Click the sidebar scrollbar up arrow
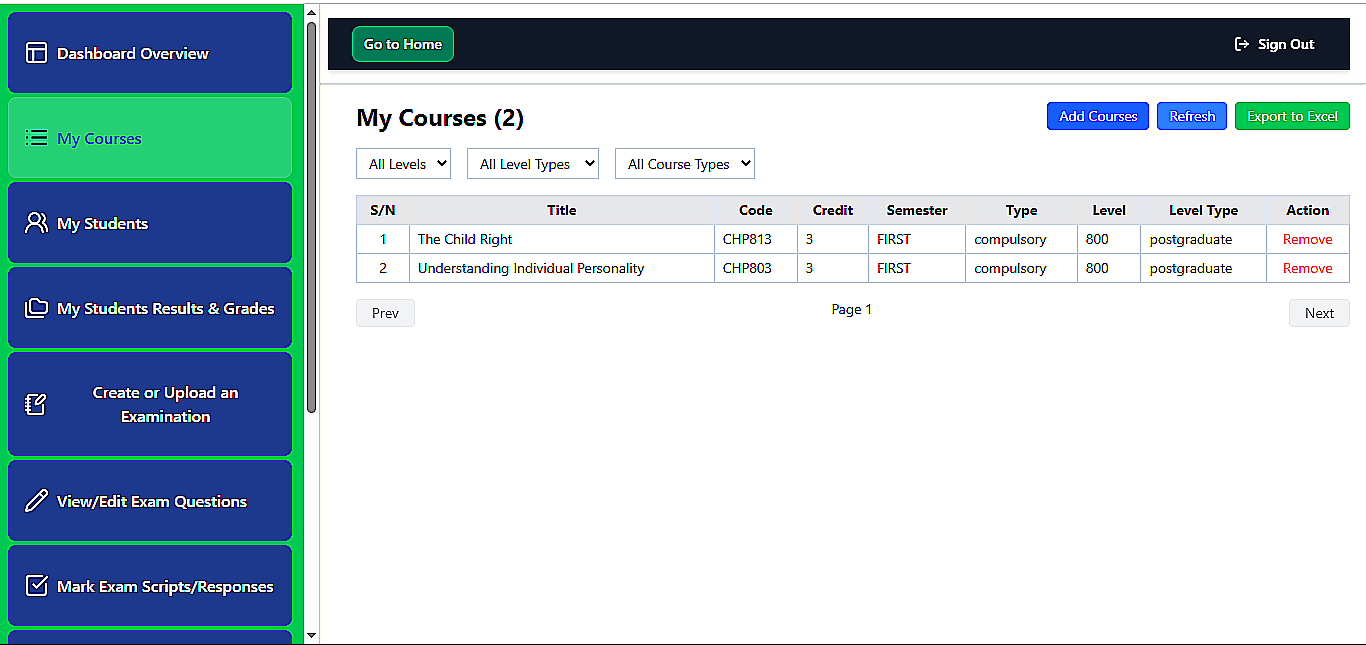Viewport: 1366px width, 645px height. [311, 12]
